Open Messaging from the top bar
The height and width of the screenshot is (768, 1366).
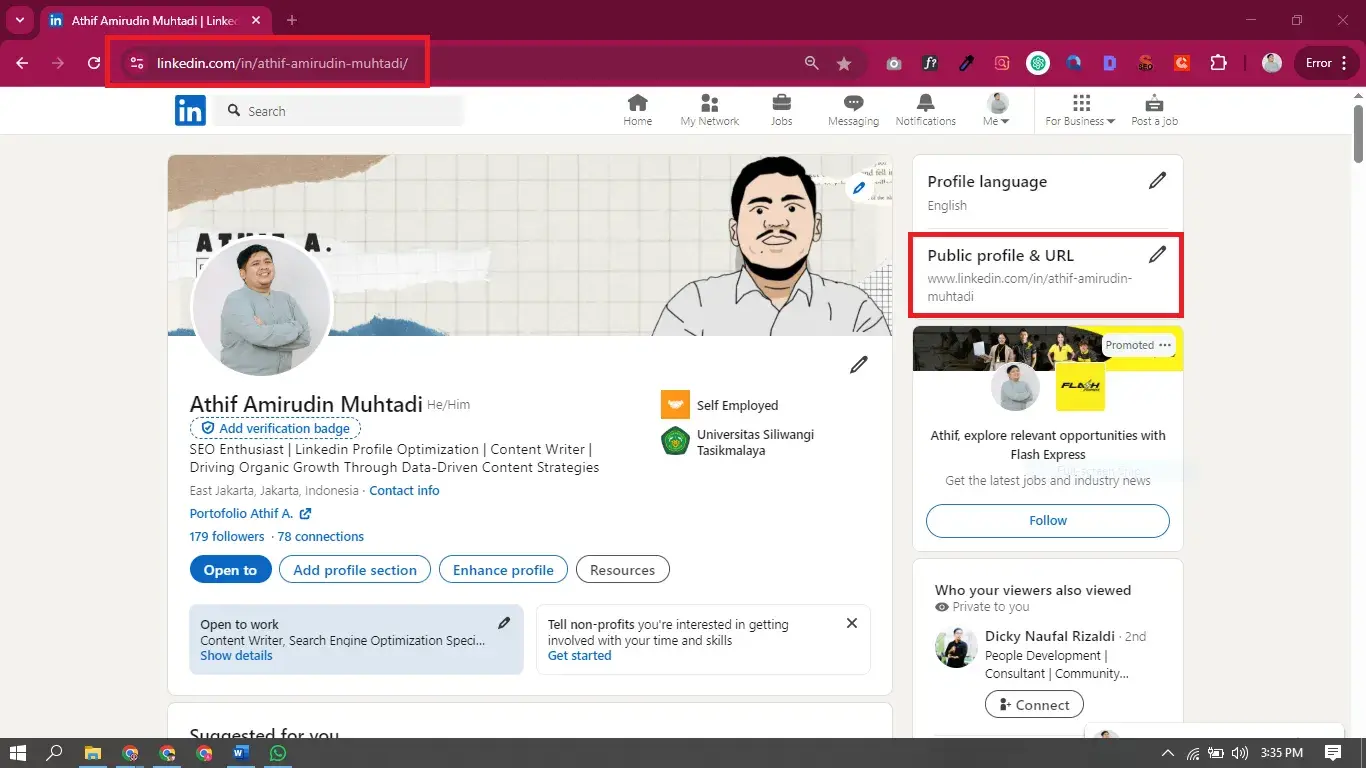click(x=853, y=110)
